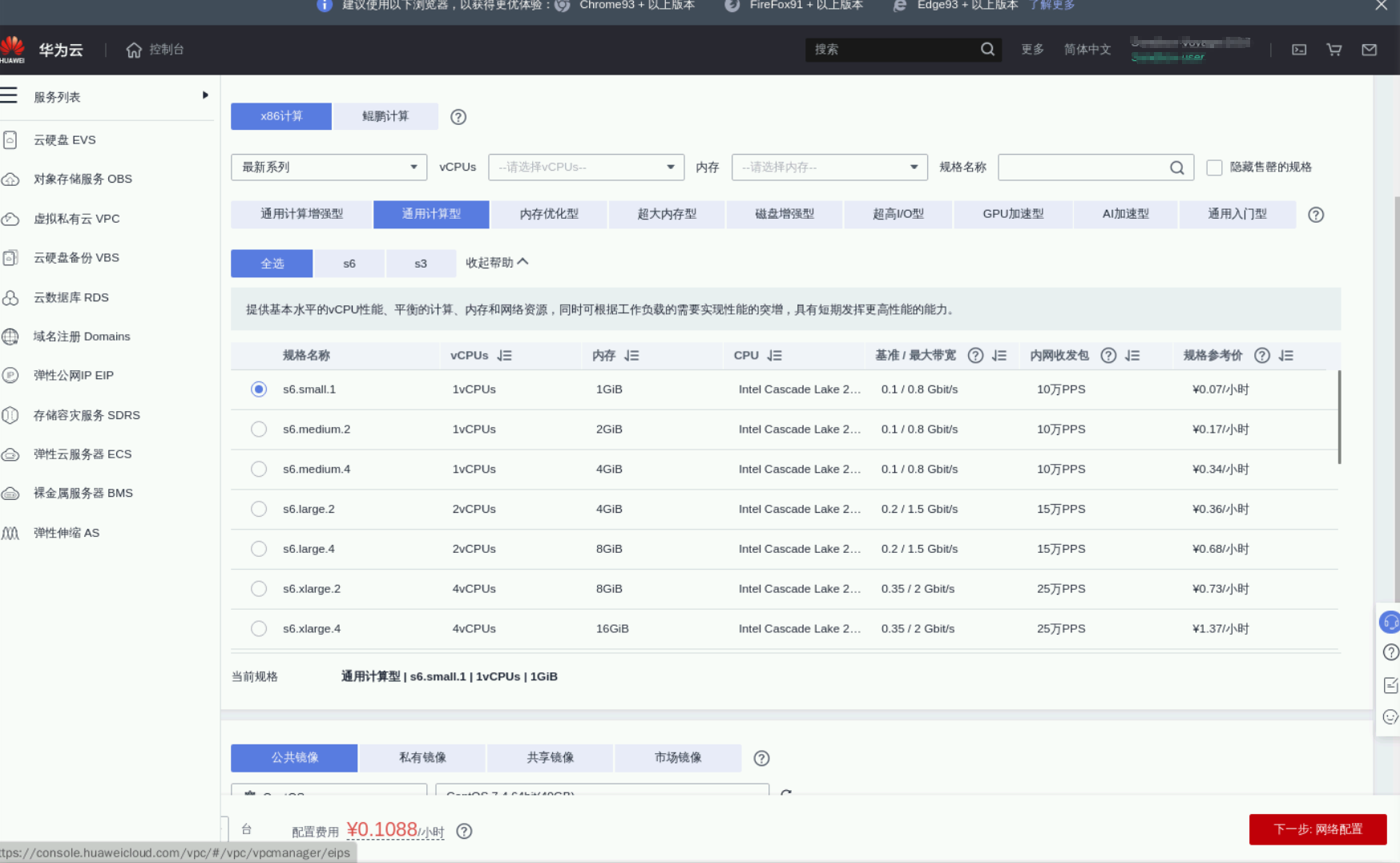Click the VPC cloud icon

tap(10, 219)
